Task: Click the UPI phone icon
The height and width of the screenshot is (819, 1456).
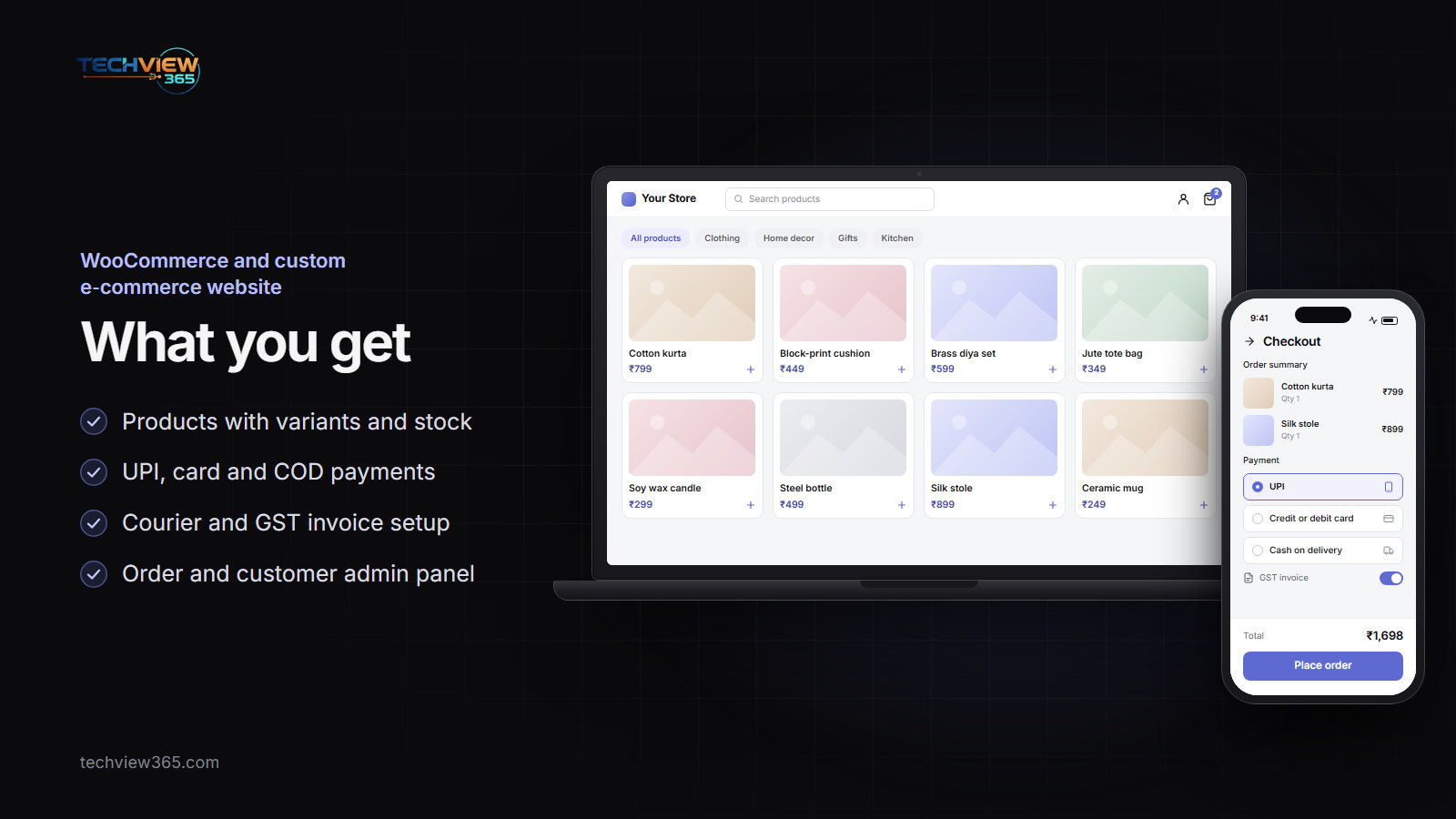Action: (x=1389, y=487)
